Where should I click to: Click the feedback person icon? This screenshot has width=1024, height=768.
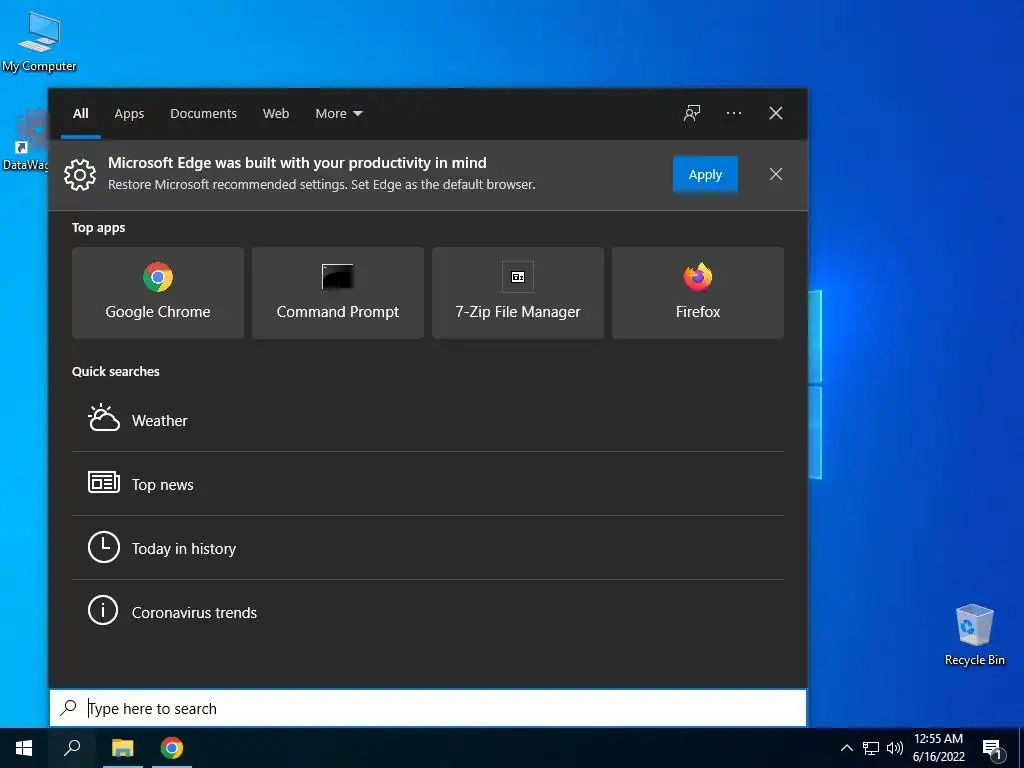pyautogui.click(x=692, y=113)
